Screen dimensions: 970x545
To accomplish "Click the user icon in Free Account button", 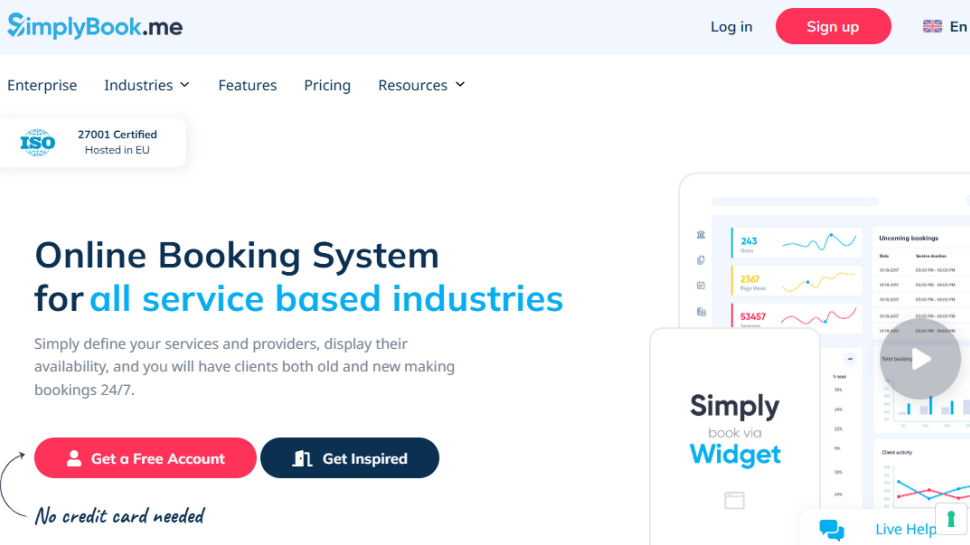I will coord(74,458).
